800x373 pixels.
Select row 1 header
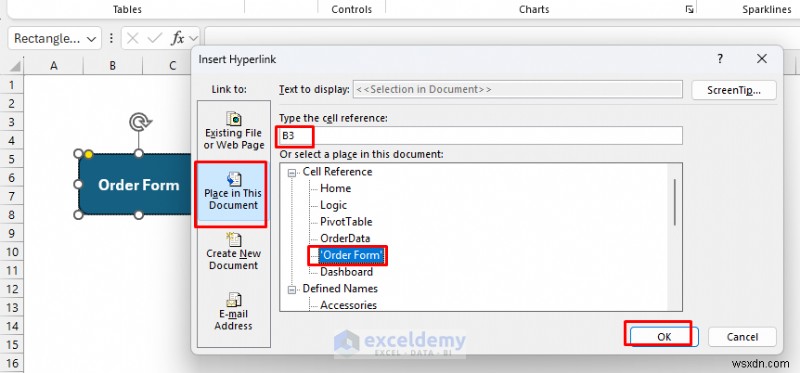click(11, 85)
